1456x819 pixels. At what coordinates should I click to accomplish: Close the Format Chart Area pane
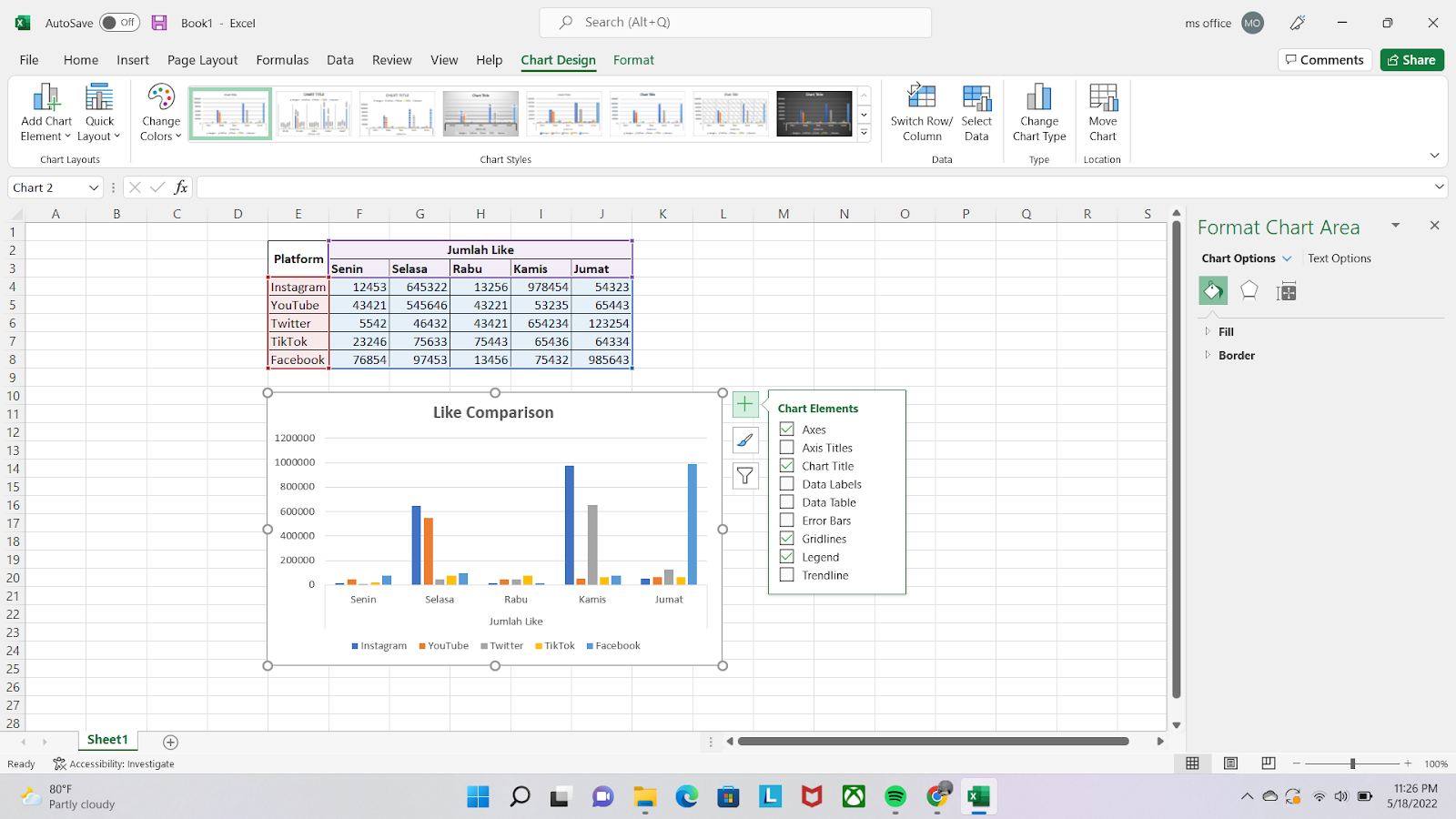click(1434, 226)
